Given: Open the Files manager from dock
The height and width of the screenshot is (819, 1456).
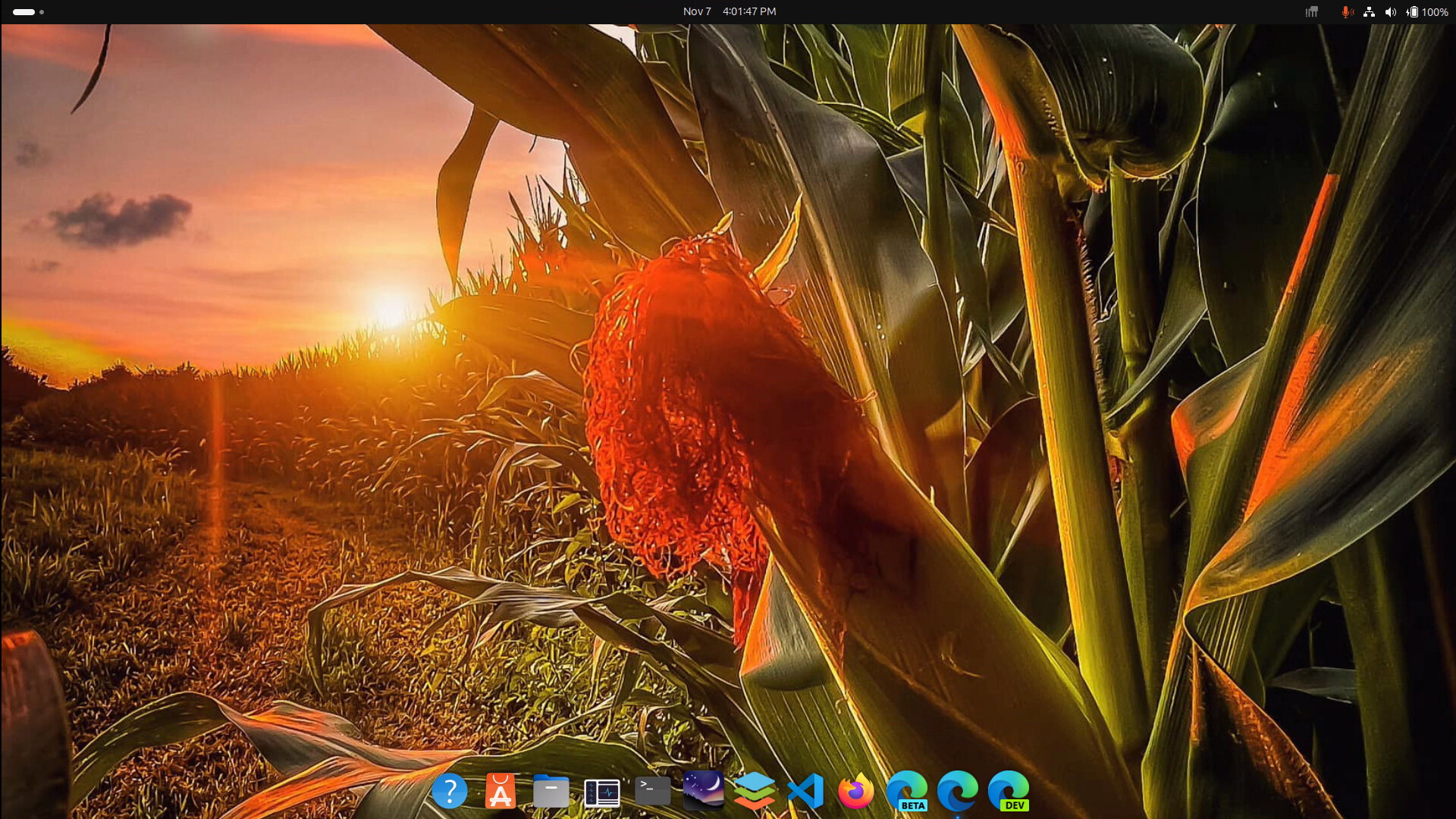Looking at the screenshot, I should [x=551, y=791].
